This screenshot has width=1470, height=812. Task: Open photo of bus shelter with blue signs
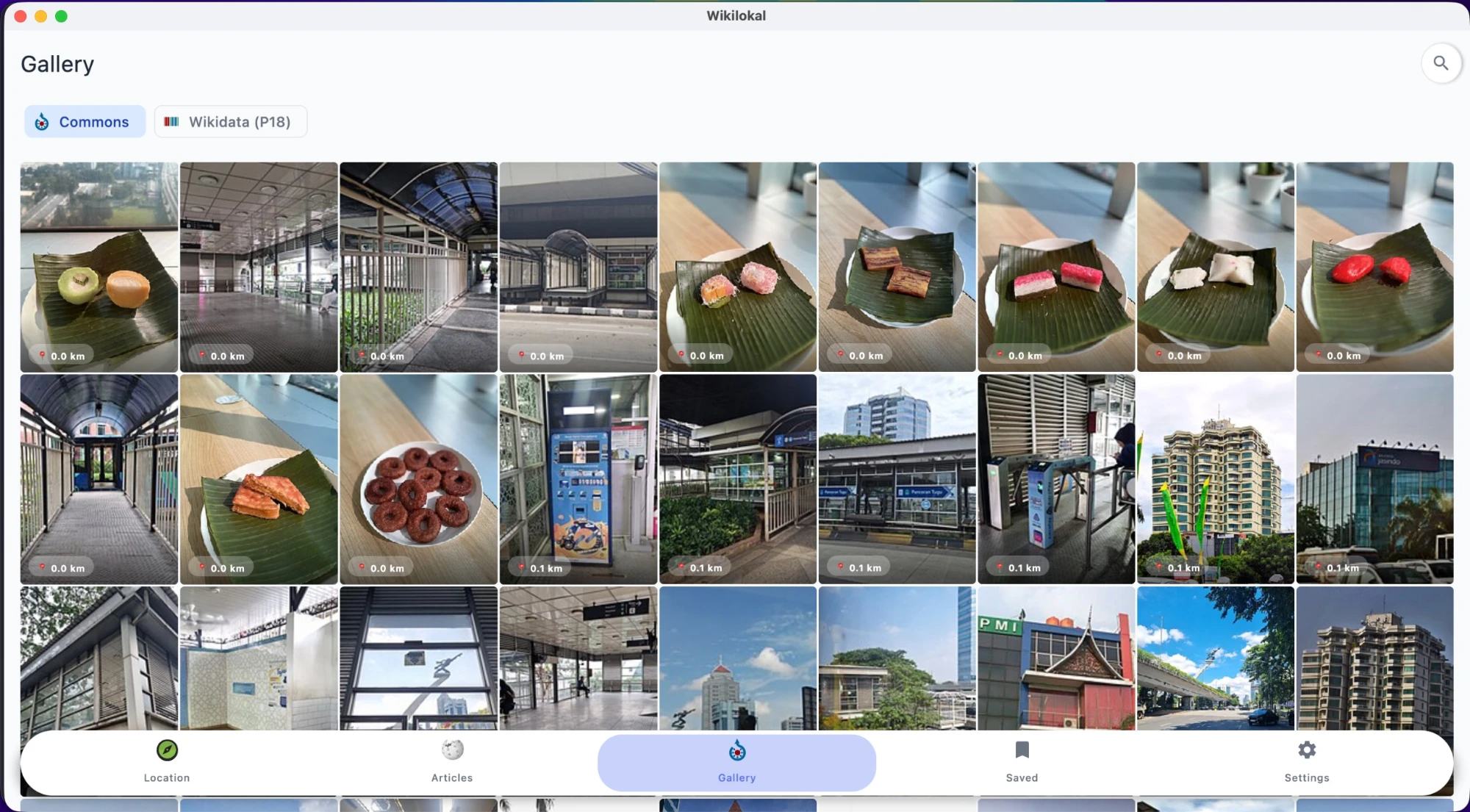tap(897, 479)
